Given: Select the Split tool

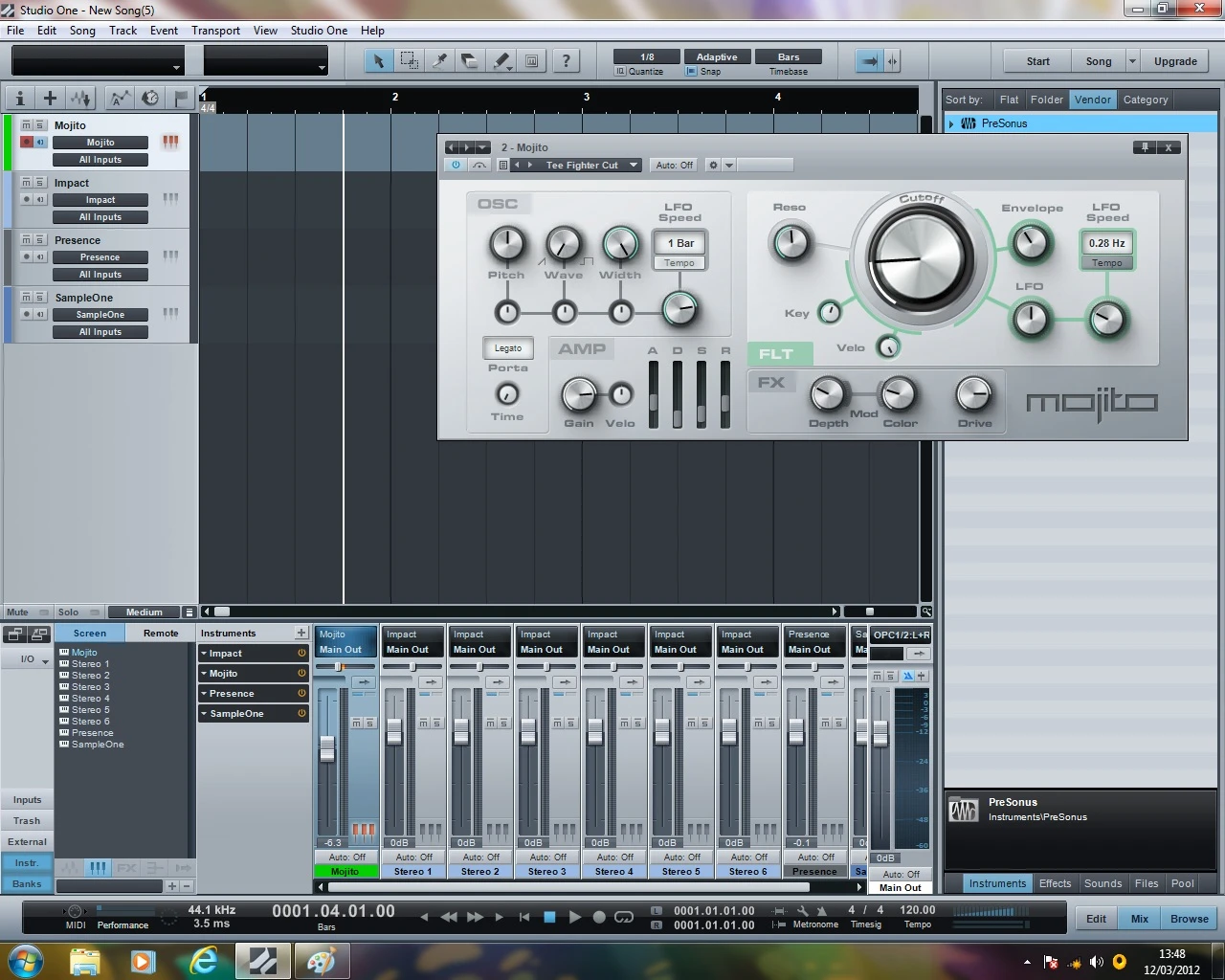Looking at the screenshot, I should pyautogui.click(x=439, y=61).
